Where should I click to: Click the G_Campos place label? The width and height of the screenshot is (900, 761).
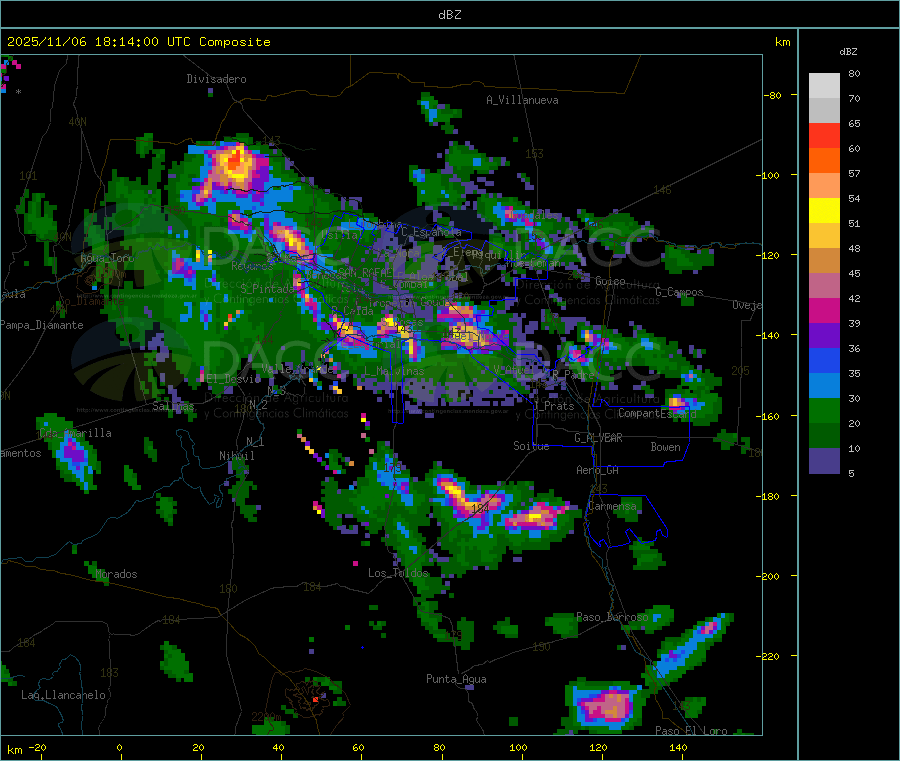click(680, 292)
